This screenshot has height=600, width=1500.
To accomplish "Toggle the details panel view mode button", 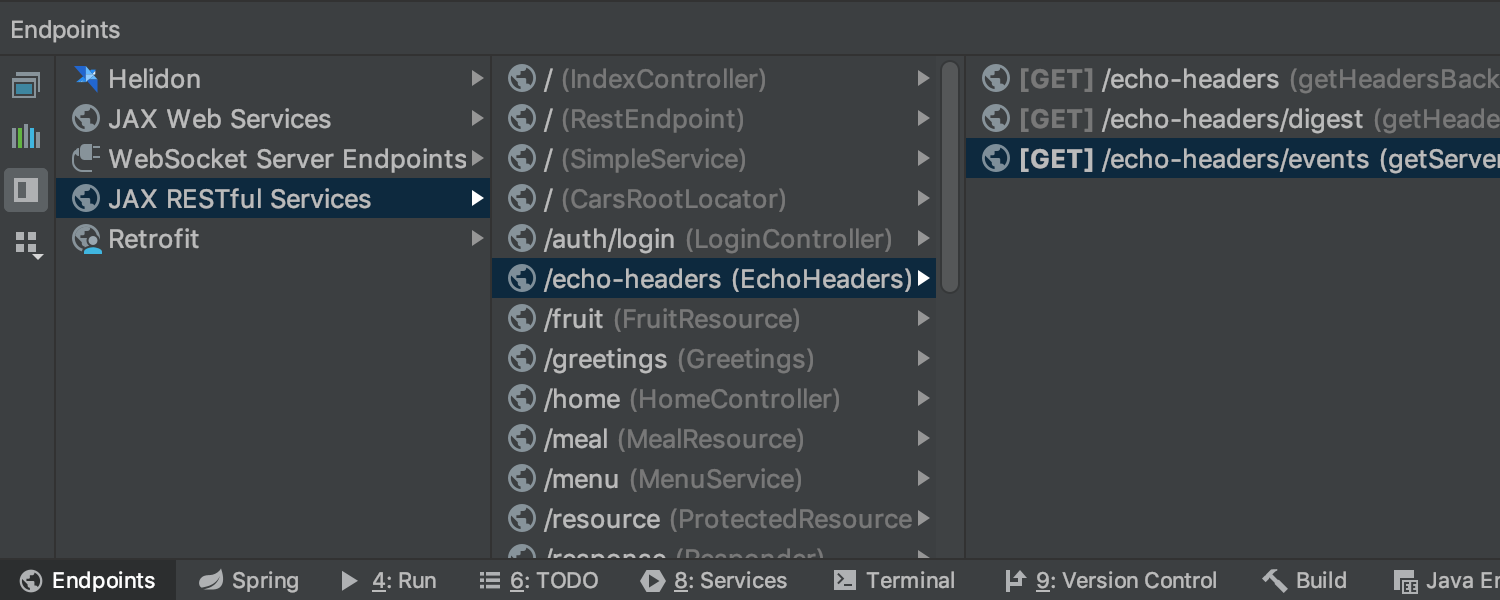I will tap(26, 190).
